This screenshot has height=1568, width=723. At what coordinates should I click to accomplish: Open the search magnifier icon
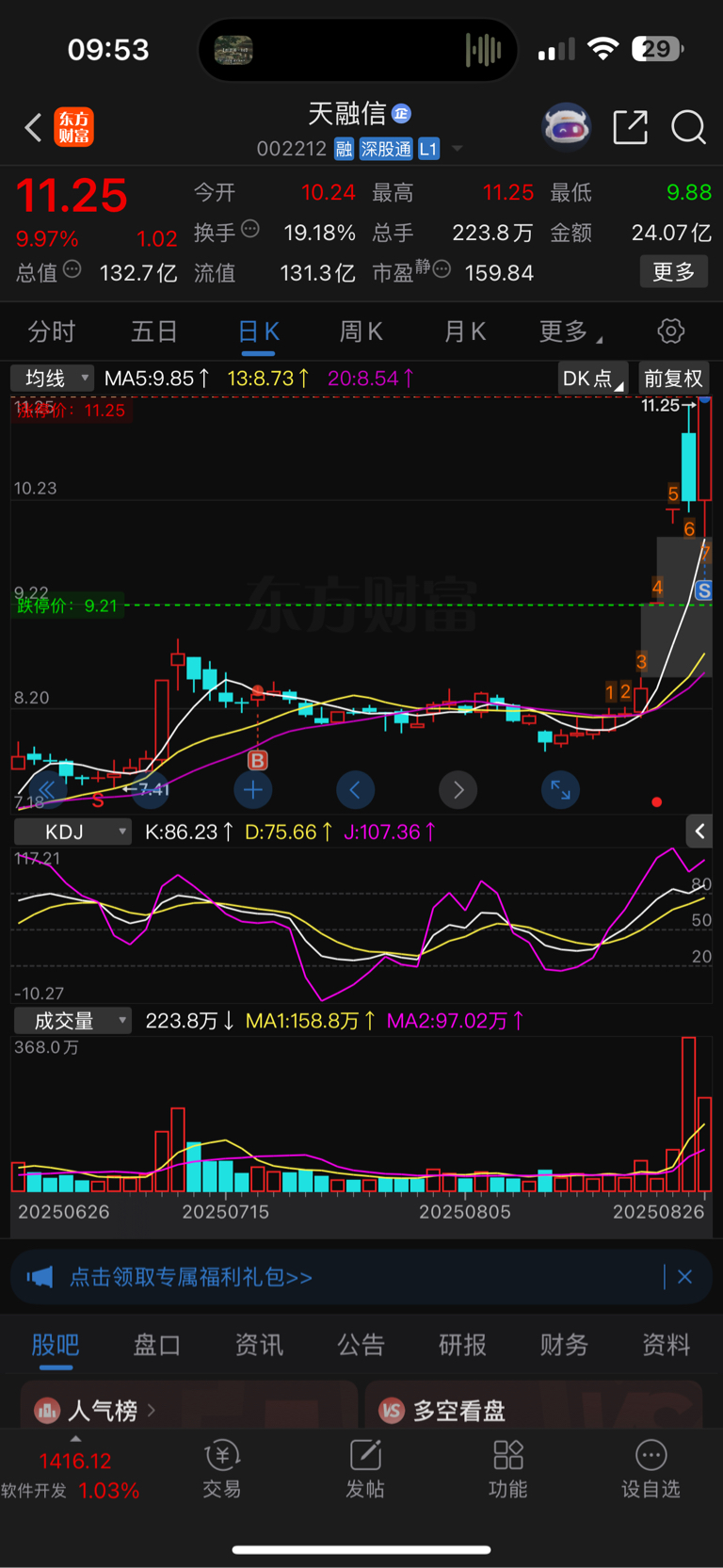688,127
